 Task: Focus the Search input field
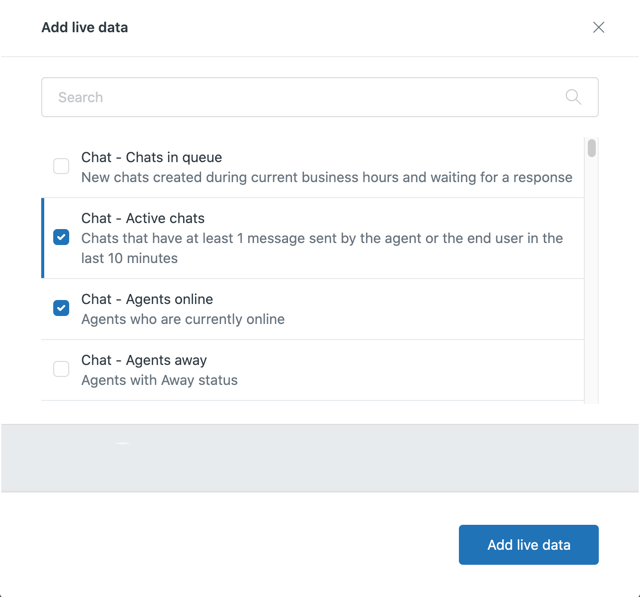click(300, 97)
